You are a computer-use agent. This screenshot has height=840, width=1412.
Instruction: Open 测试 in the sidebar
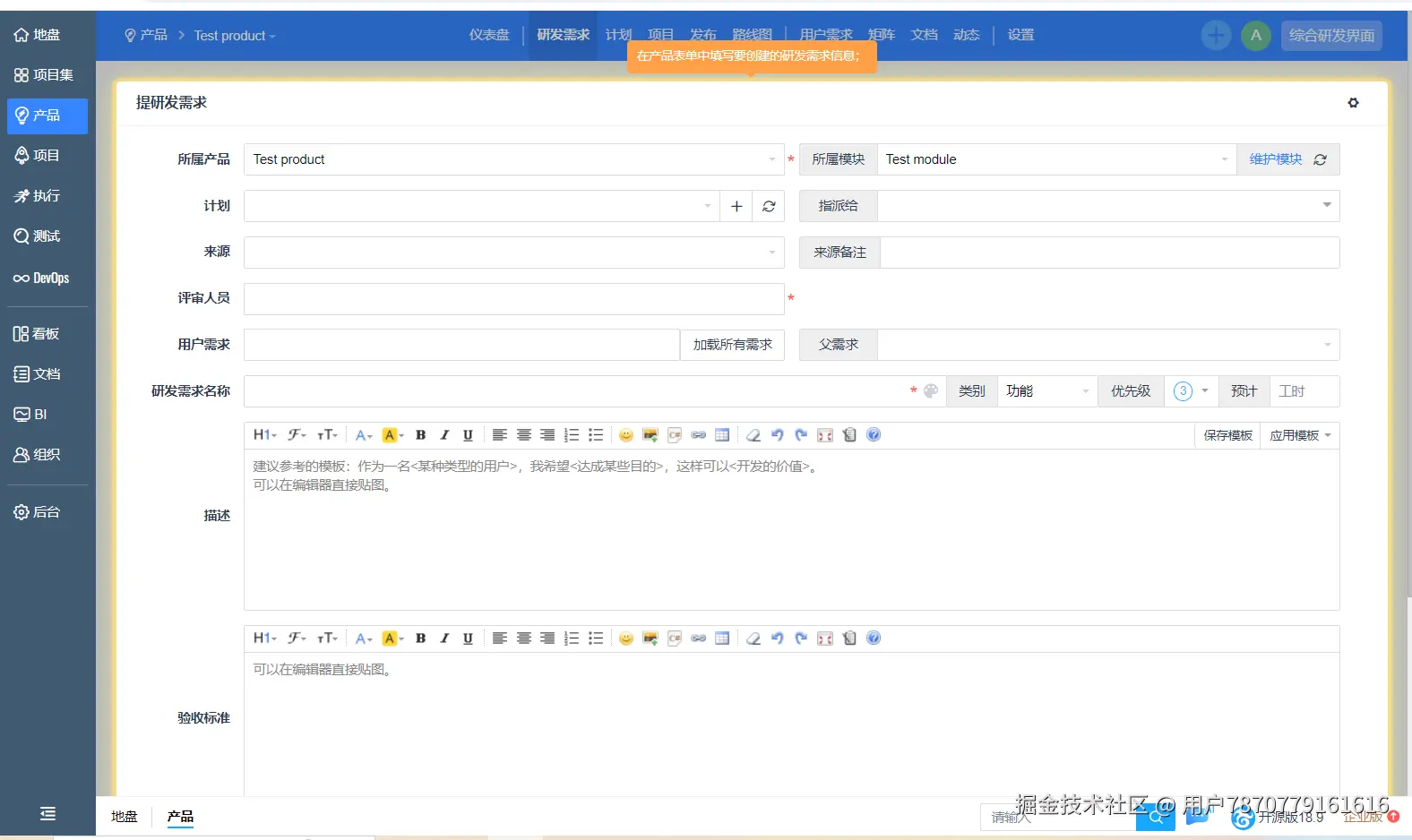tap(38, 236)
